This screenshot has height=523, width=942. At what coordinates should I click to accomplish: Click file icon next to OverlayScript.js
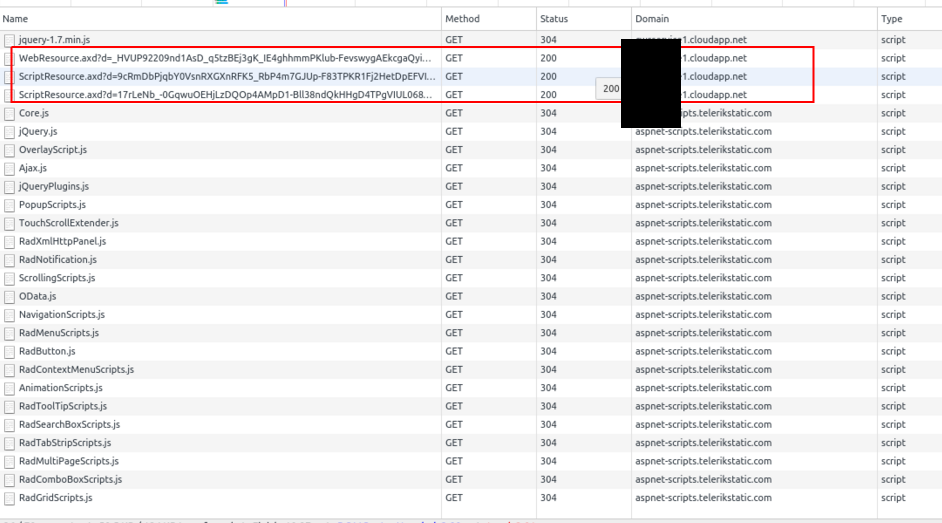9,150
